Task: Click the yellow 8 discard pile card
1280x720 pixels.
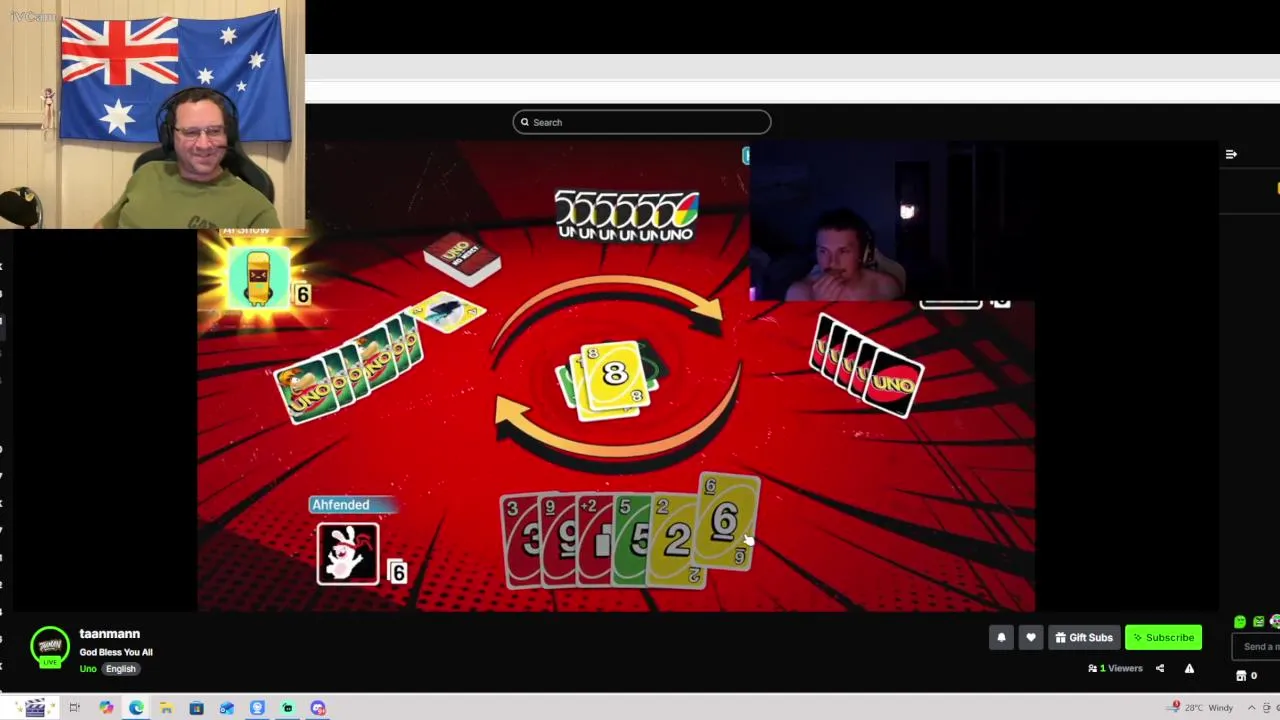Action: tap(613, 376)
